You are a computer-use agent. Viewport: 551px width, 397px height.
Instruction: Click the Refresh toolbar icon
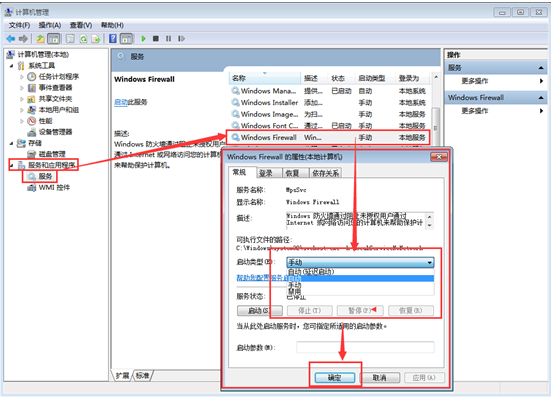pos(83,39)
